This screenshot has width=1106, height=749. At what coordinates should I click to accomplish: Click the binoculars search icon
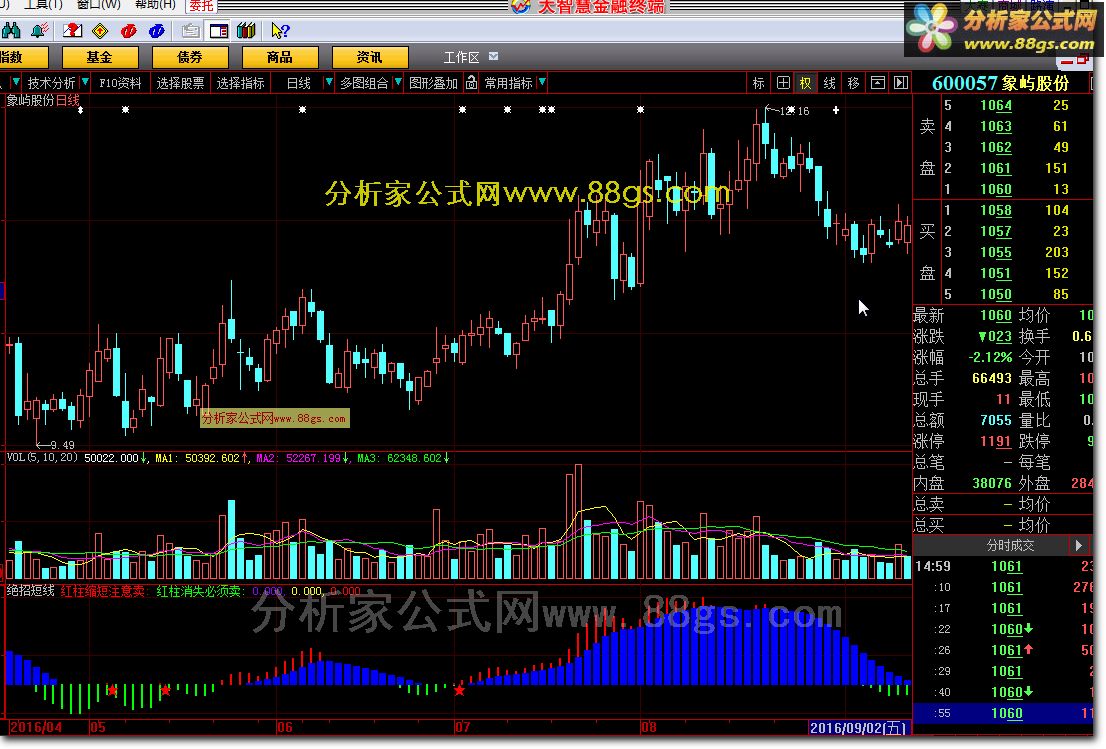[x=11, y=30]
